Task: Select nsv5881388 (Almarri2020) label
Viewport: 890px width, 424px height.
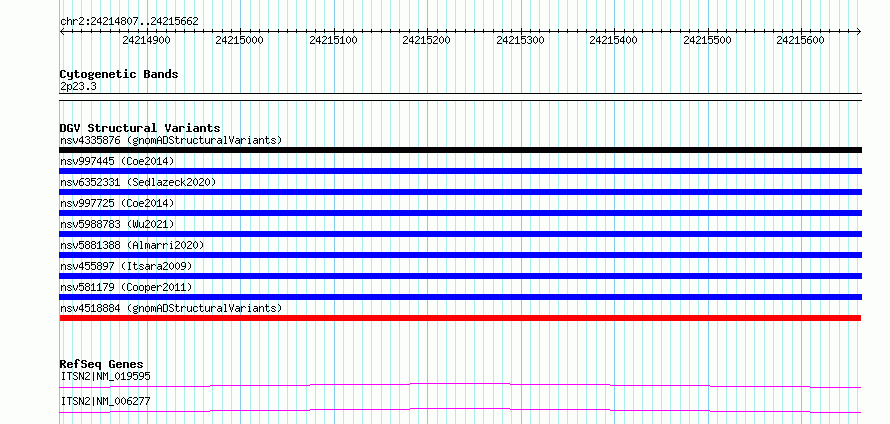Action: 132,245
